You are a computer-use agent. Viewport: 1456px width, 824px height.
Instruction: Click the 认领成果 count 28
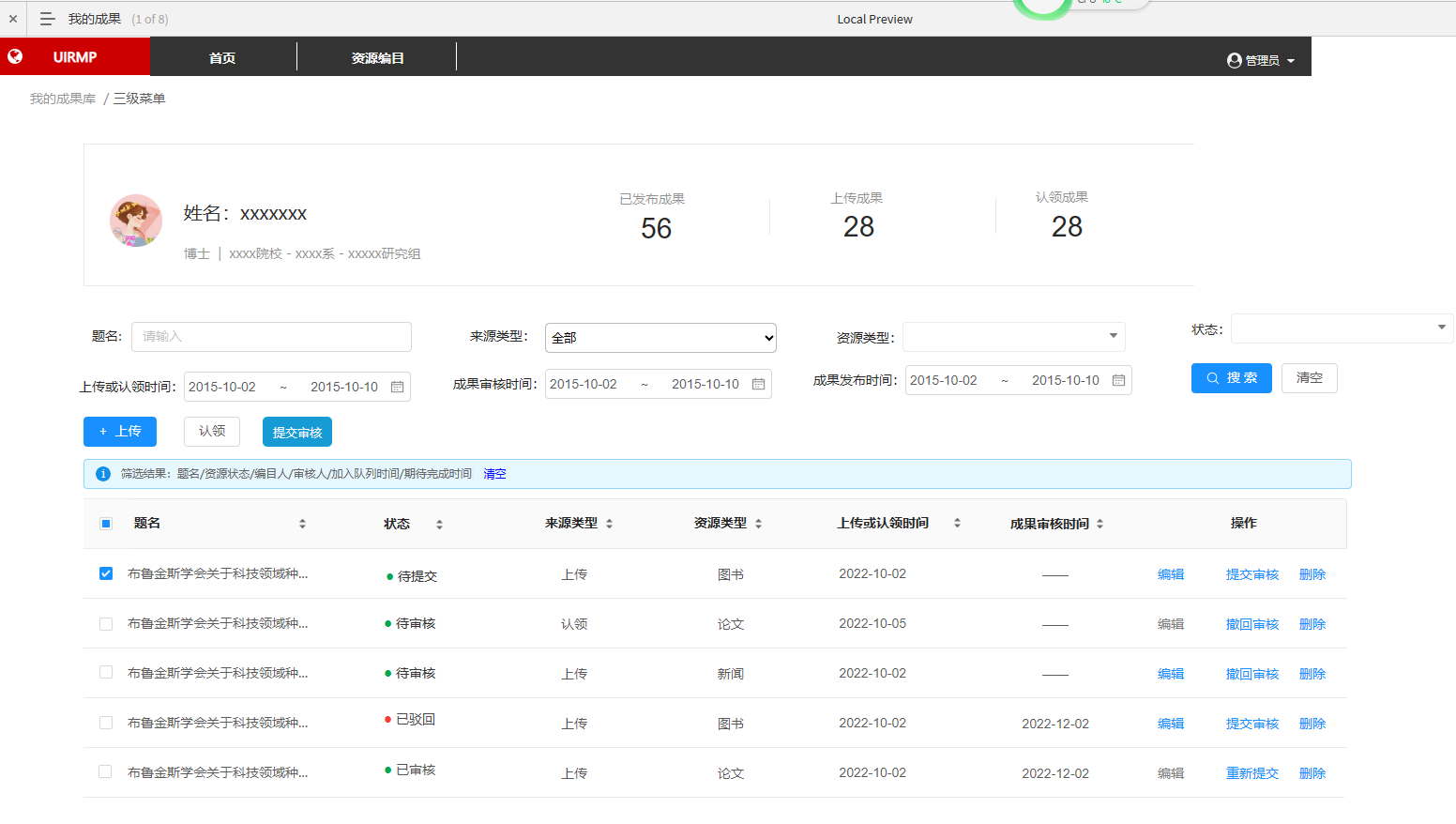[1067, 226]
